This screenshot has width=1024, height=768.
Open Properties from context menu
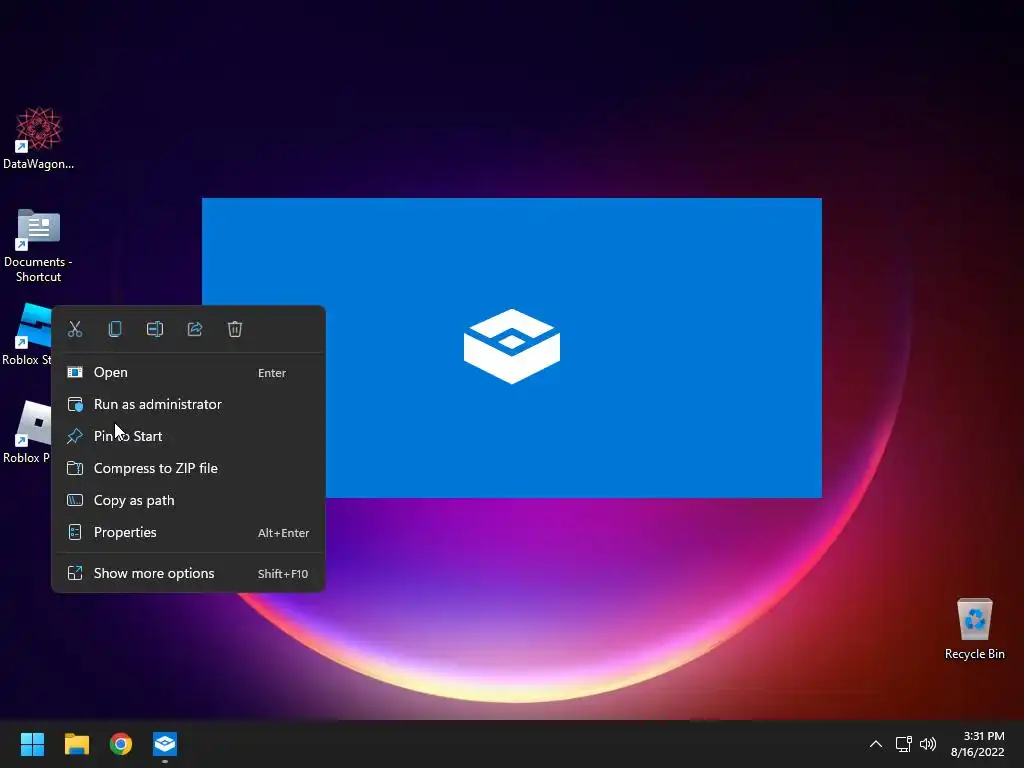tap(188, 532)
